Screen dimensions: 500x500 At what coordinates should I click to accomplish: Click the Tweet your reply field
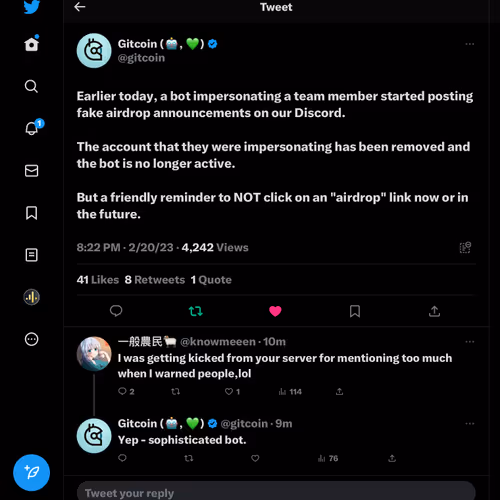click(x=276, y=492)
